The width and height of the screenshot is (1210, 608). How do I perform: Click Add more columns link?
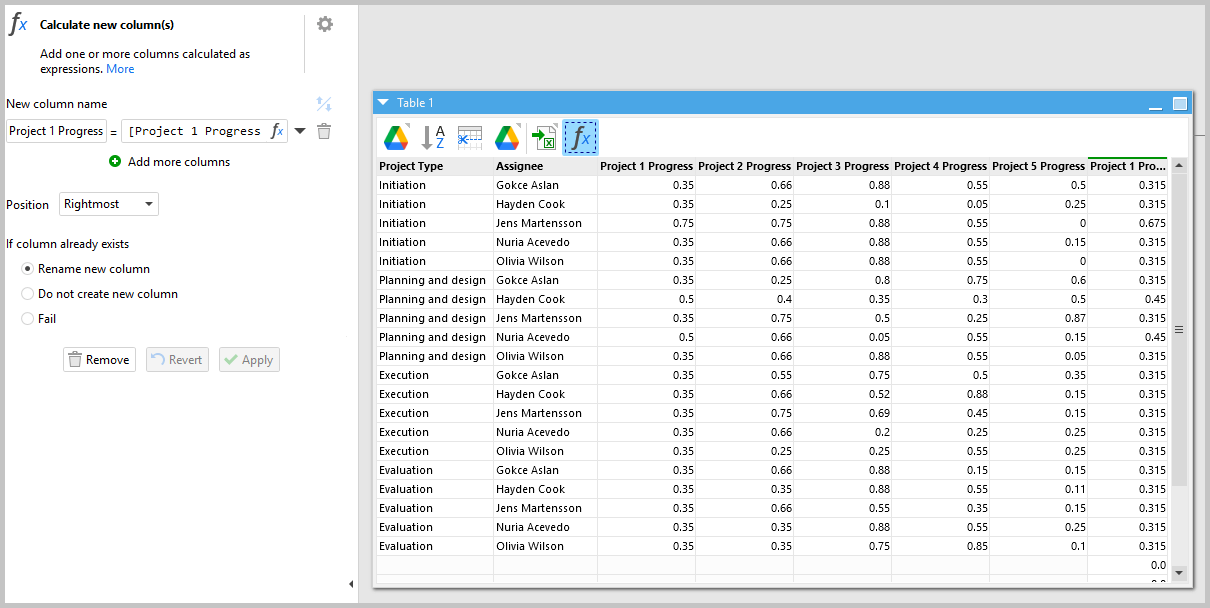(179, 162)
